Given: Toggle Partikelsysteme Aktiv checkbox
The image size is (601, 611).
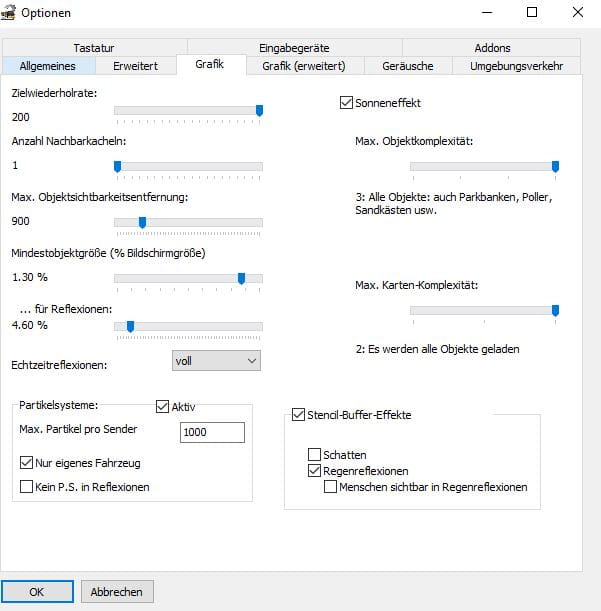Looking at the screenshot, I should point(163,407).
